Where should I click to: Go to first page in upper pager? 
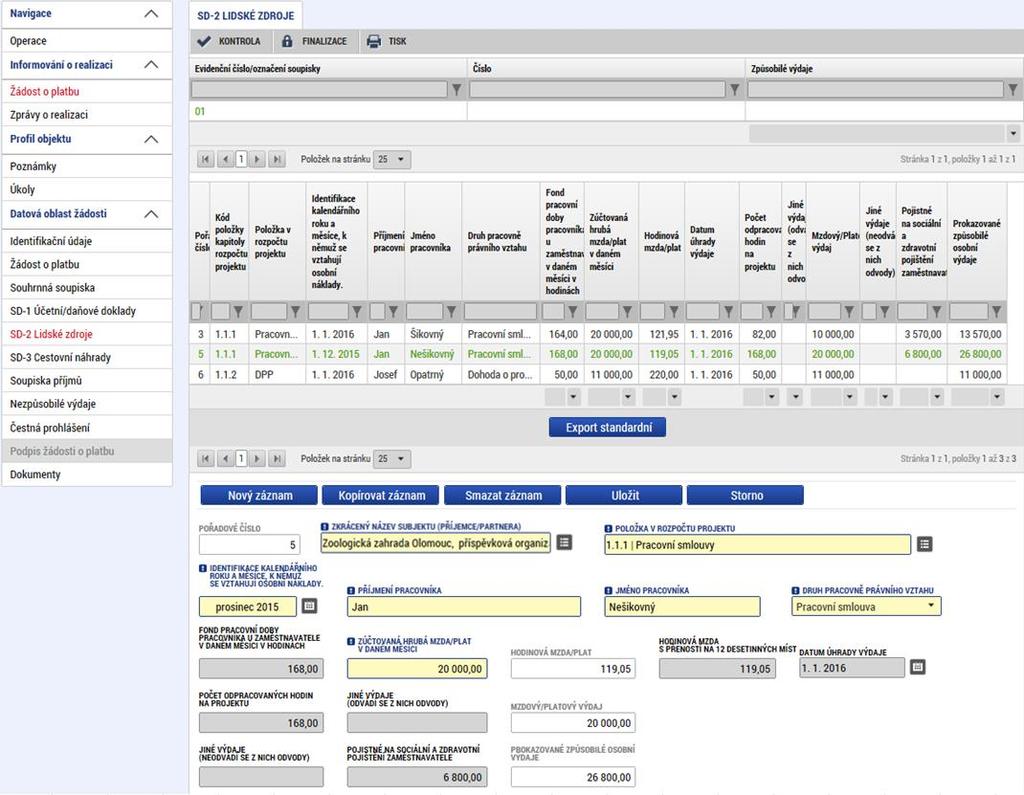pos(206,159)
